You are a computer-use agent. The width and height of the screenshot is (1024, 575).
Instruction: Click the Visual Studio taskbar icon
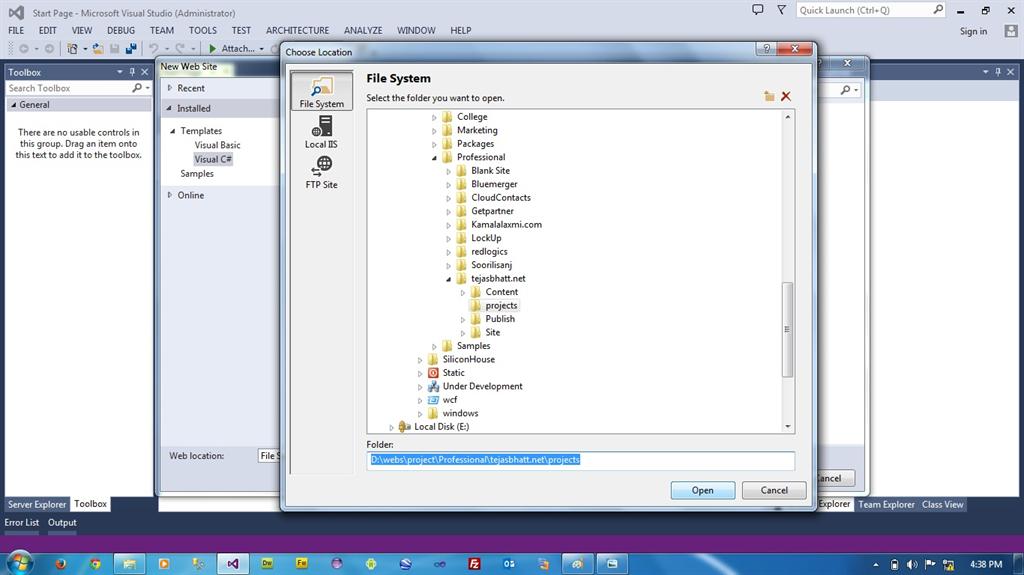tap(232, 564)
